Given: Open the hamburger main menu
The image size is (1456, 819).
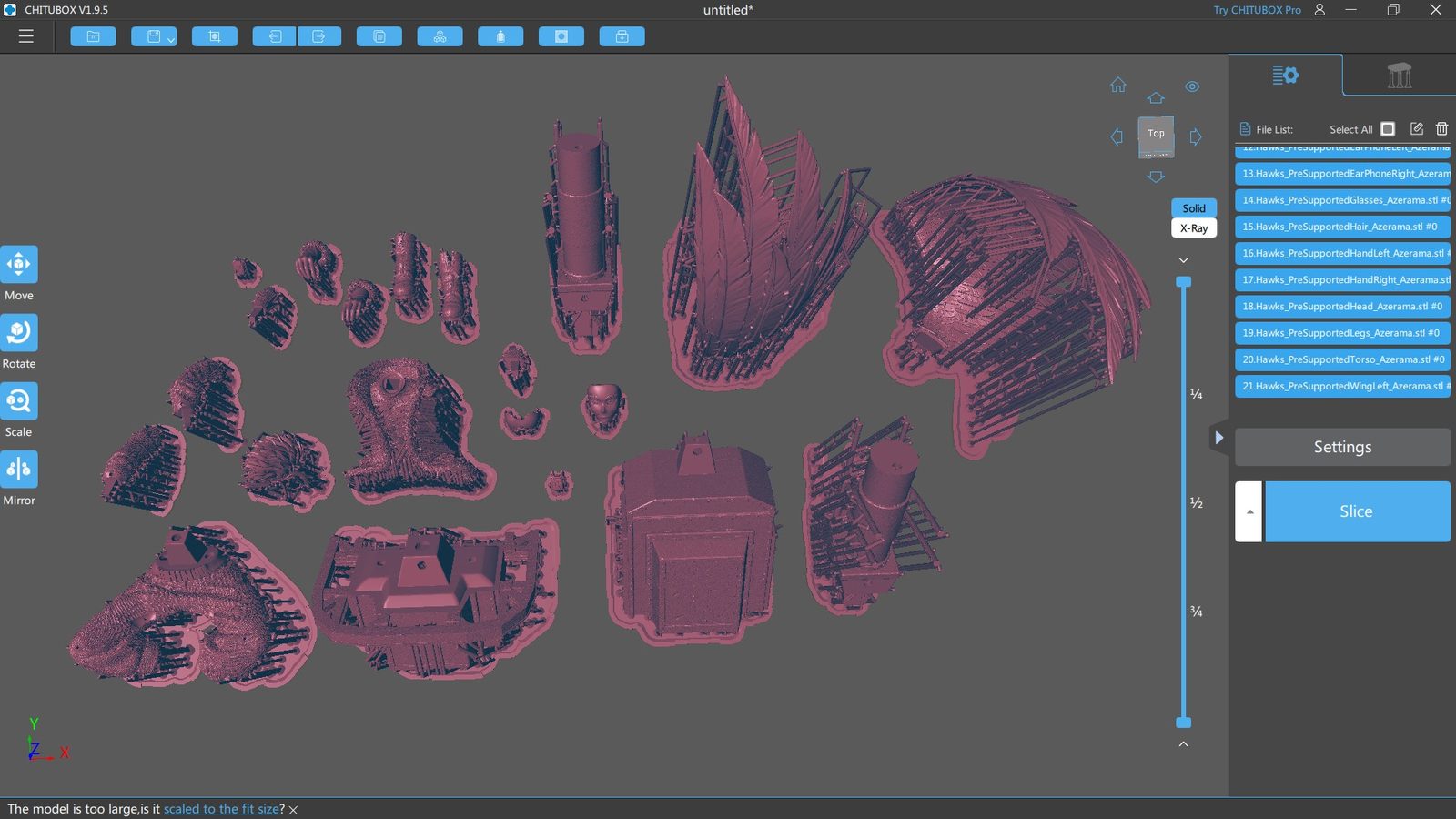Looking at the screenshot, I should [x=25, y=36].
